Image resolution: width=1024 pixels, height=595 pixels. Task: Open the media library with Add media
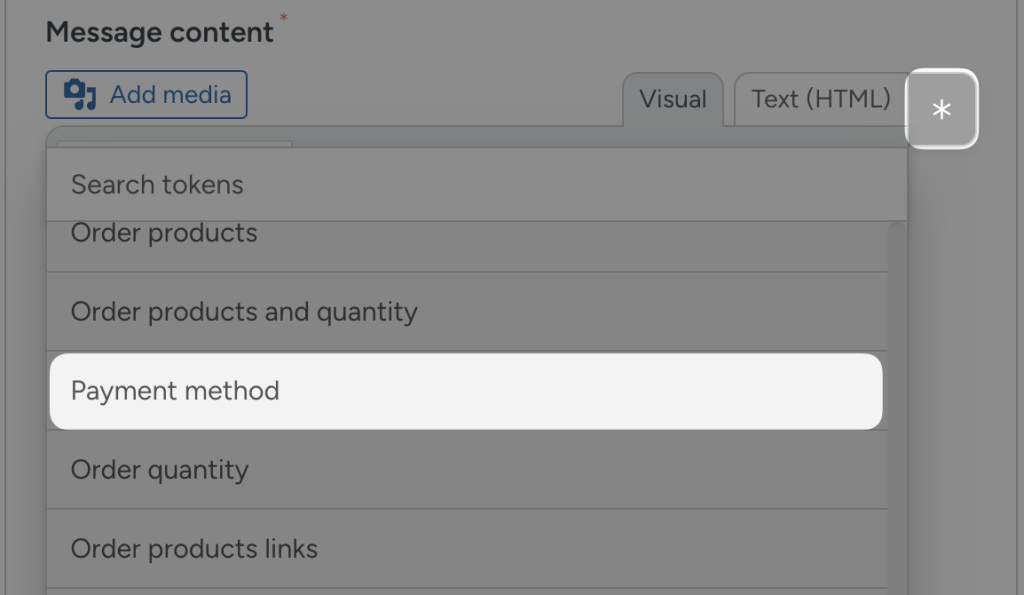coord(146,94)
